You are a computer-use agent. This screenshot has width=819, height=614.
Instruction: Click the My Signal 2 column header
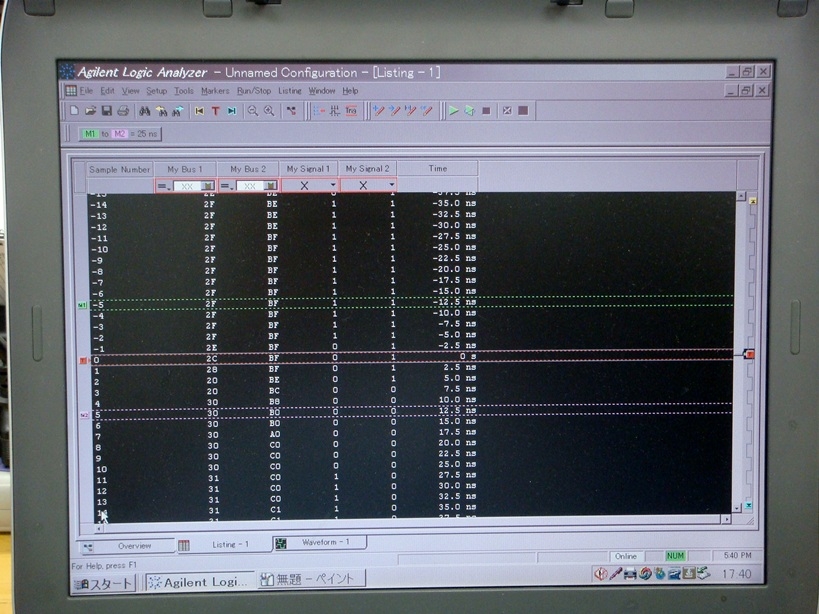[368, 169]
